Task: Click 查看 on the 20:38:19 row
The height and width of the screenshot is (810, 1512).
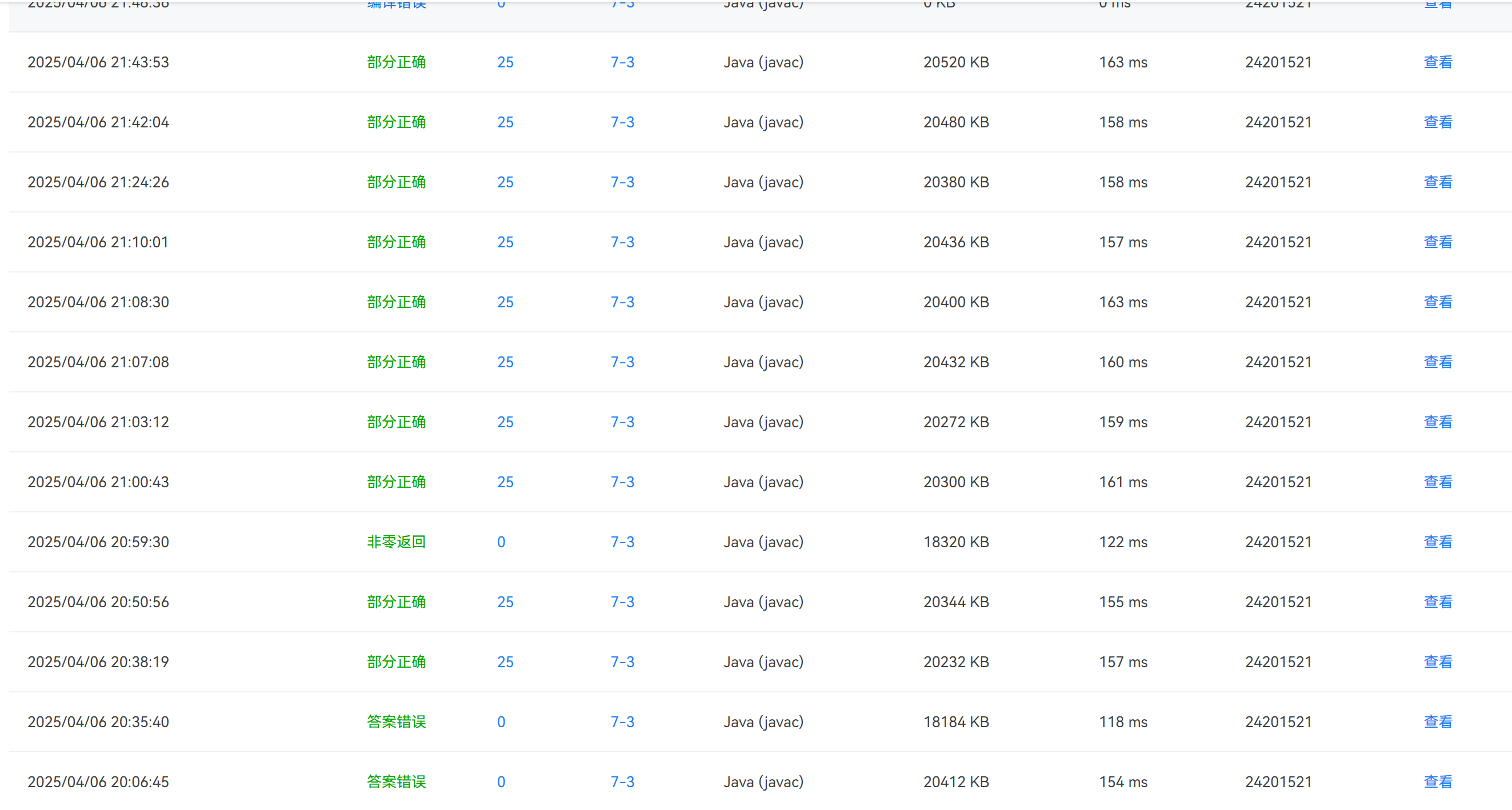Action: [1438, 662]
